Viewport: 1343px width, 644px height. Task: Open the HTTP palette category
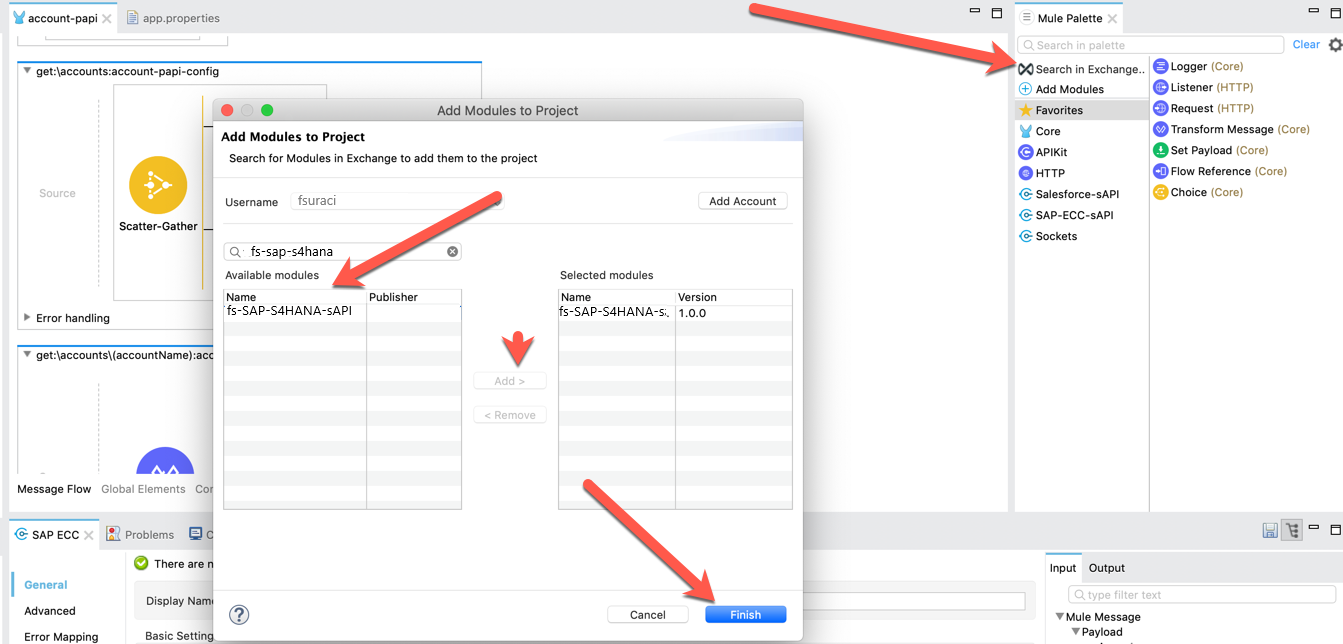click(x=1042, y=173)
